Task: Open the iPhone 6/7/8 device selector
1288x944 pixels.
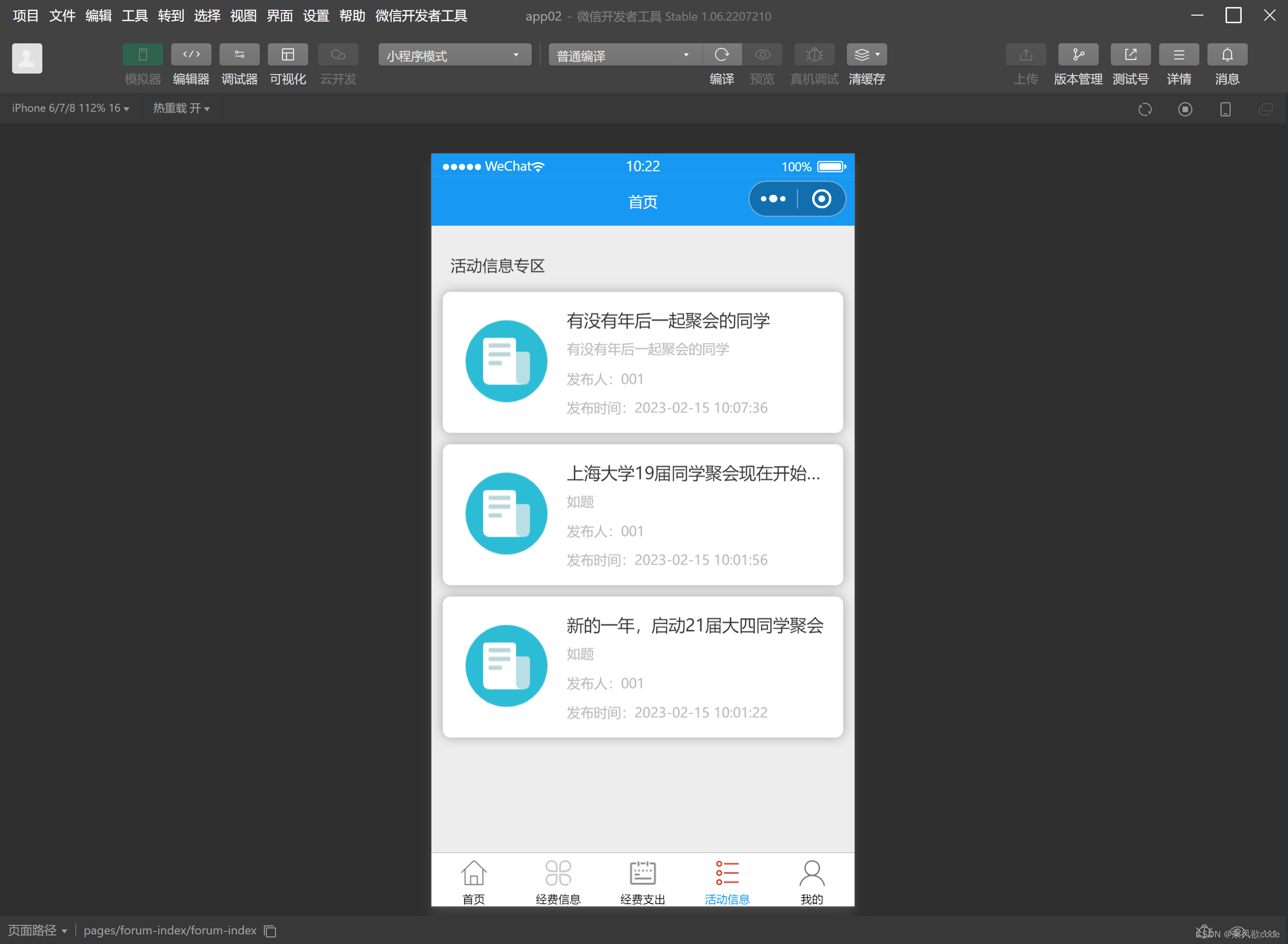Action: pos(69,108)
